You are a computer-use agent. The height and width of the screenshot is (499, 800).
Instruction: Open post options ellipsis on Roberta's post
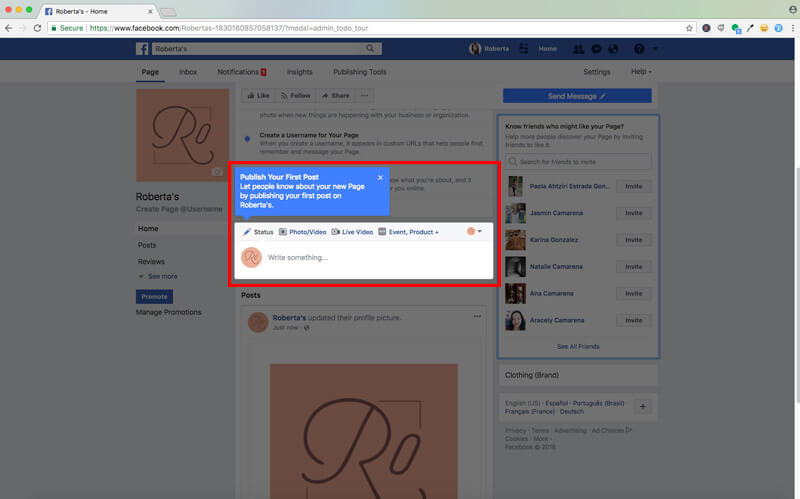point(477,316)
